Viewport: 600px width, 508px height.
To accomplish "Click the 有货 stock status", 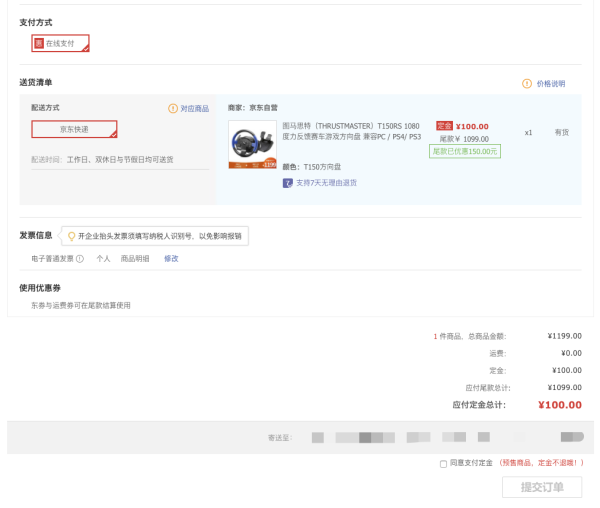I will coord(562,132).
